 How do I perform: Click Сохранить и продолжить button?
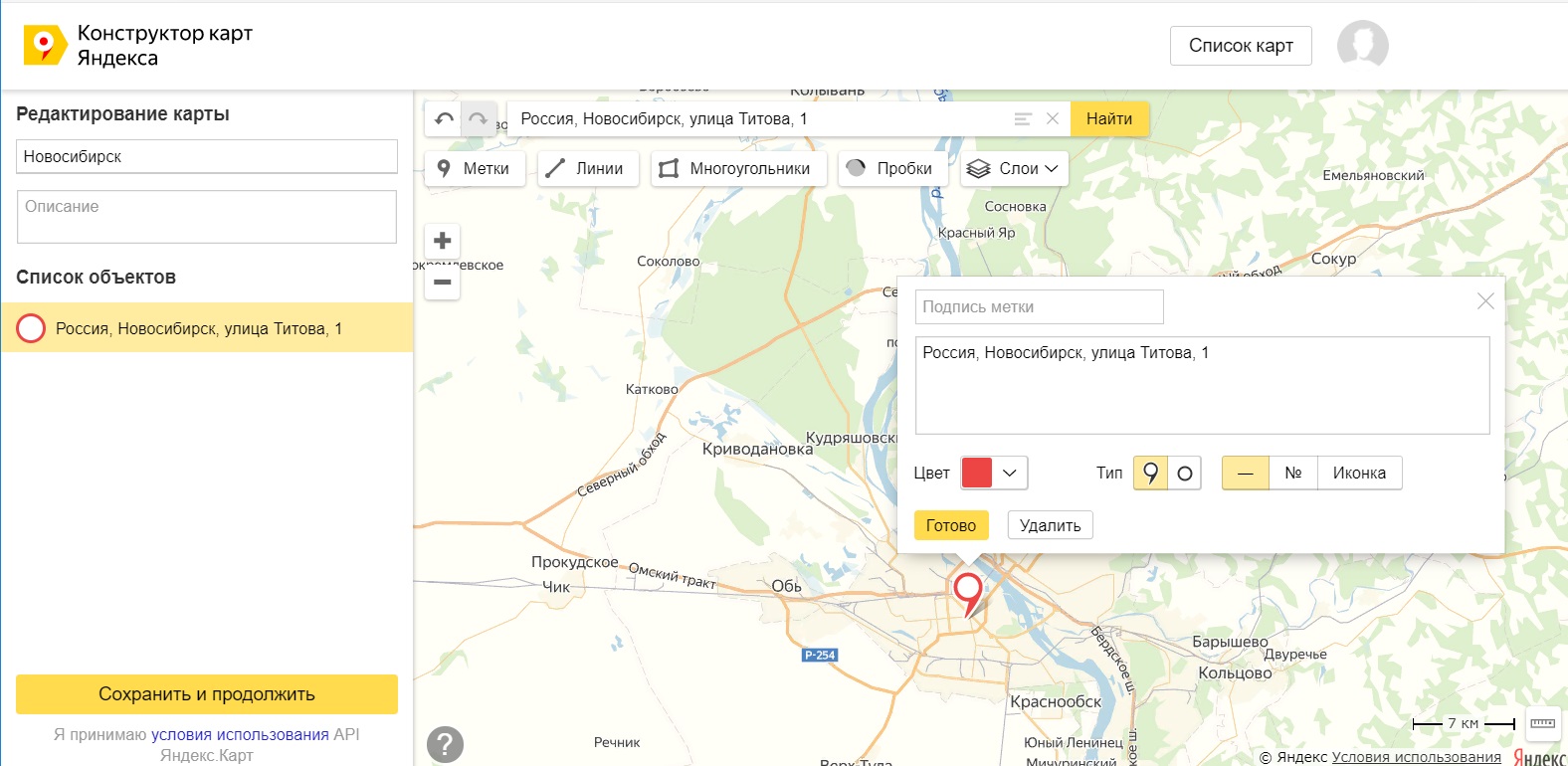(x=207, y=694)
